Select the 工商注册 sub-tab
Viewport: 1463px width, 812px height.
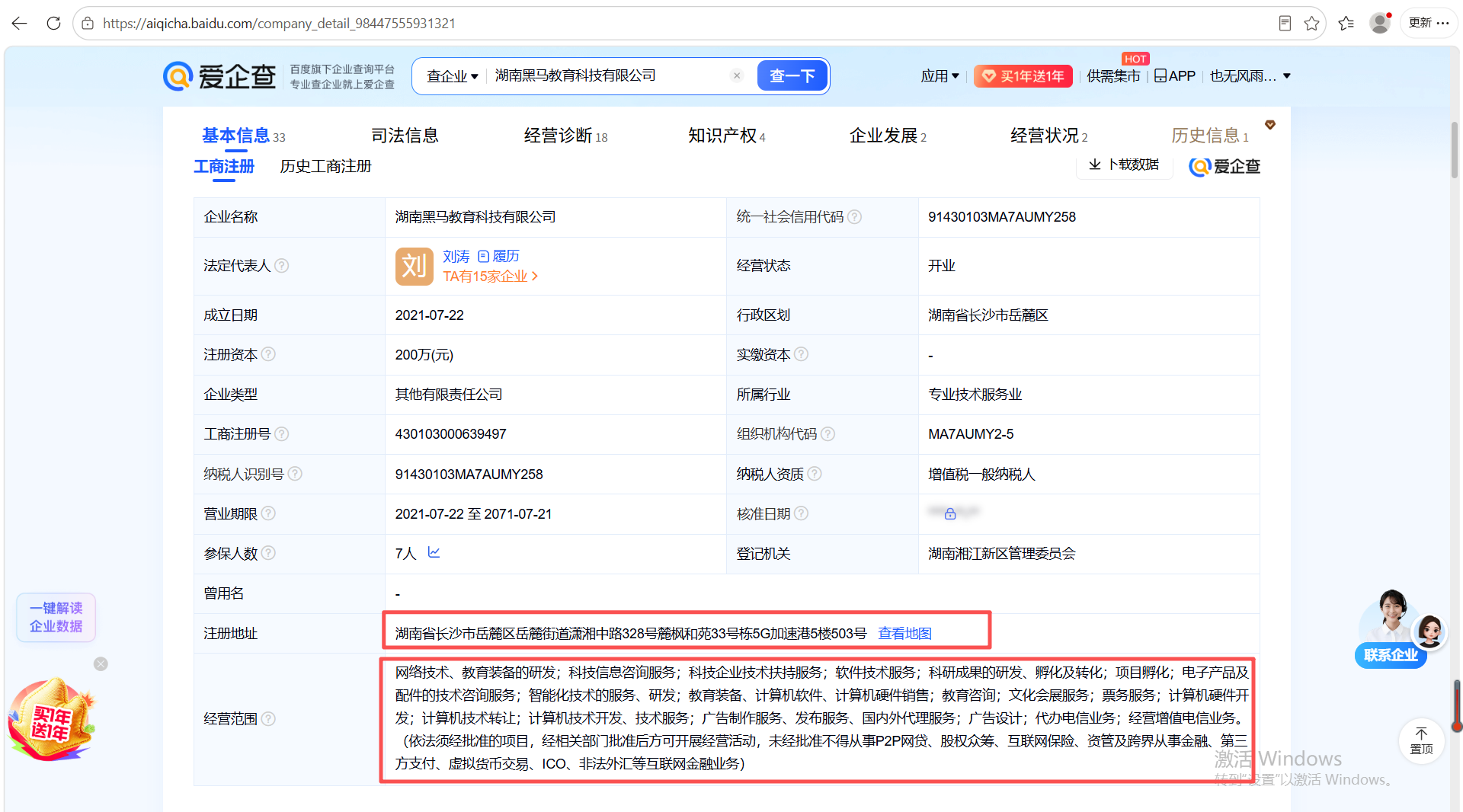(224, 166)
